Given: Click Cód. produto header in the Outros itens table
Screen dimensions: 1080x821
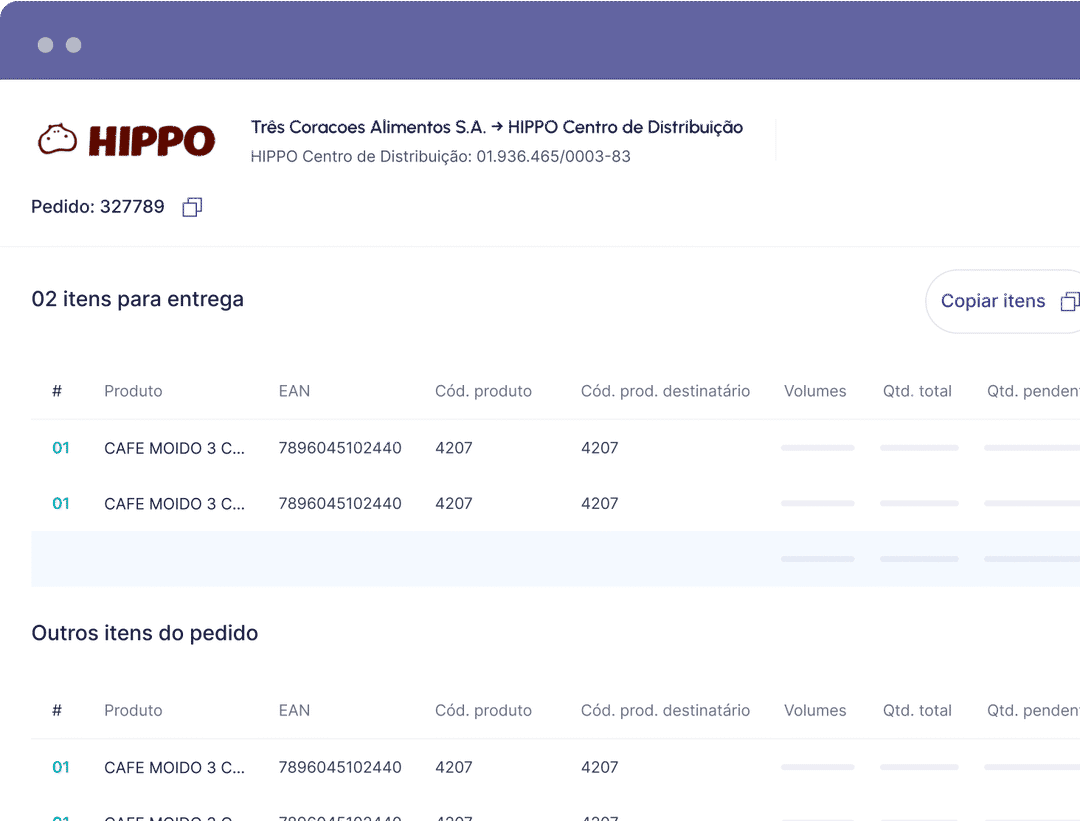Looking at the screenshot, I should (x=484, y=711).
